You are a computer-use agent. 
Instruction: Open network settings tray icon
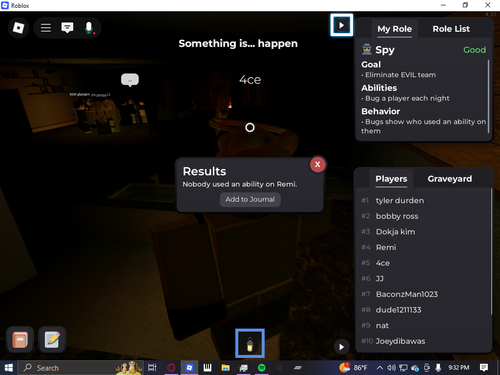[x=403, y=368]
